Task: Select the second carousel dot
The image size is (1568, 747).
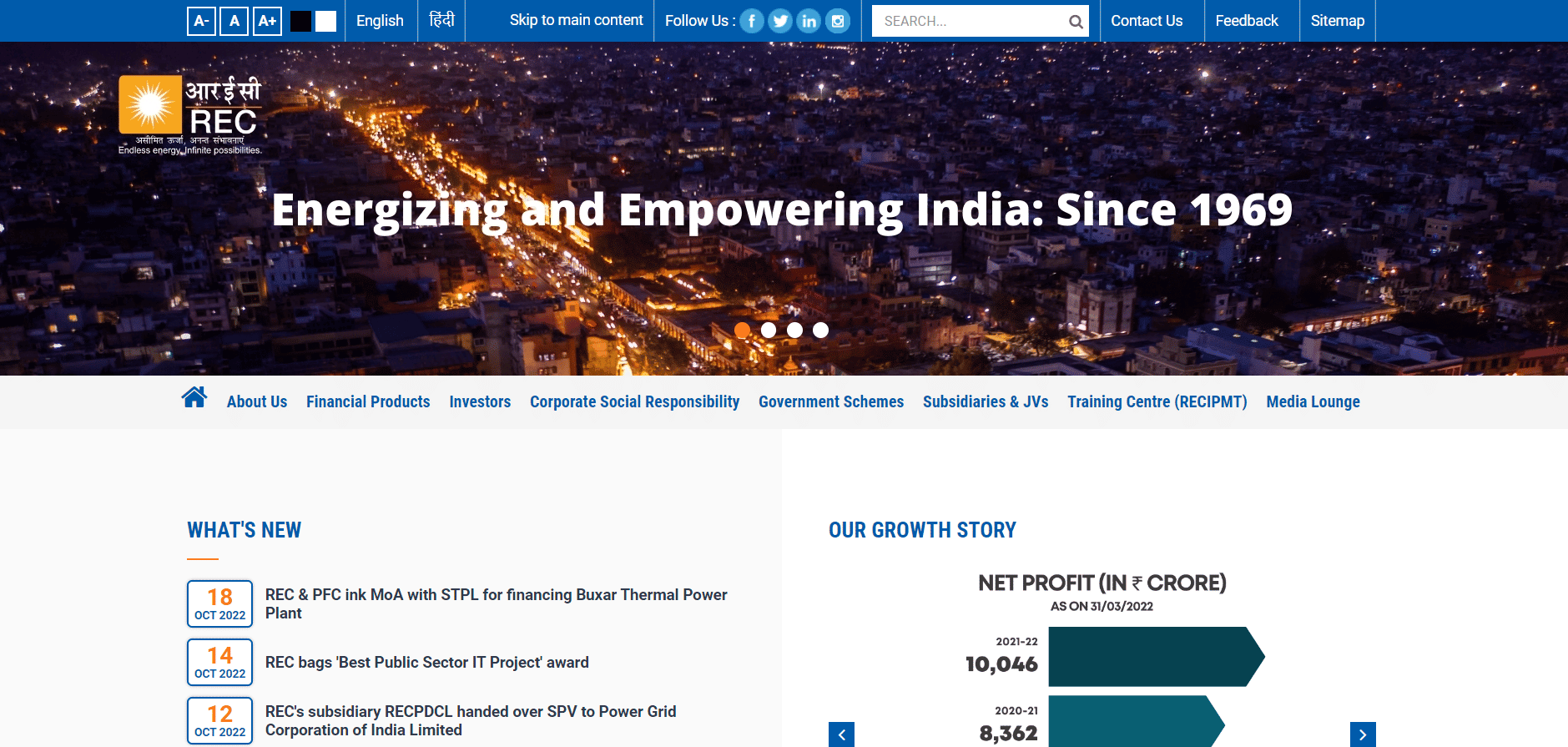Action: click(x=769, y=330)
